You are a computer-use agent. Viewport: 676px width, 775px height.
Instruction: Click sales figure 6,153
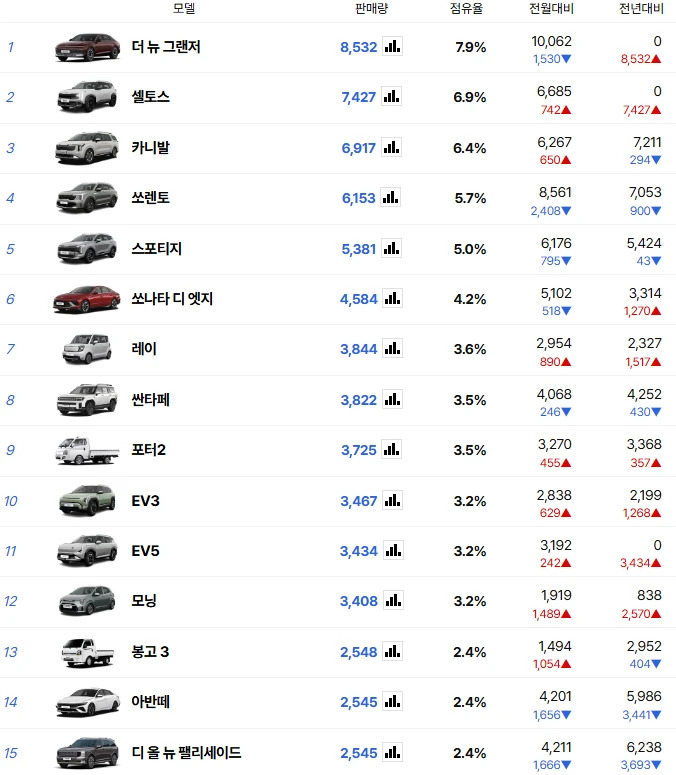(x=359, y=198)
